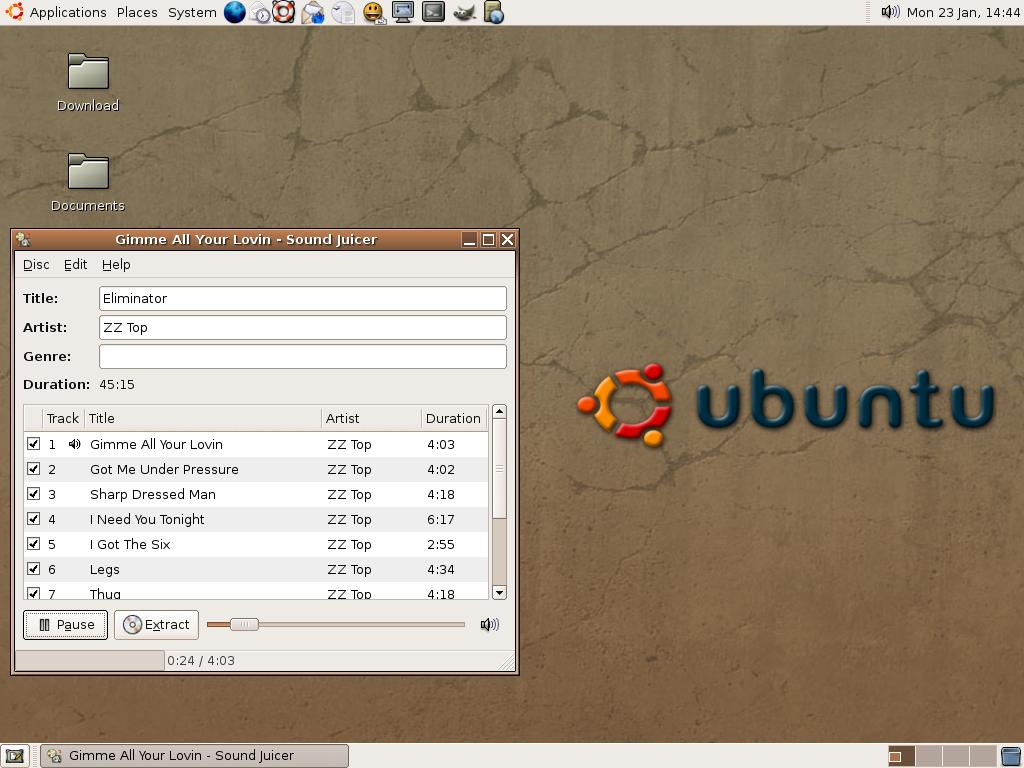Open the Firefox web browser launcher
Viewport: 1024px width, 768px height.
(234, 12)
